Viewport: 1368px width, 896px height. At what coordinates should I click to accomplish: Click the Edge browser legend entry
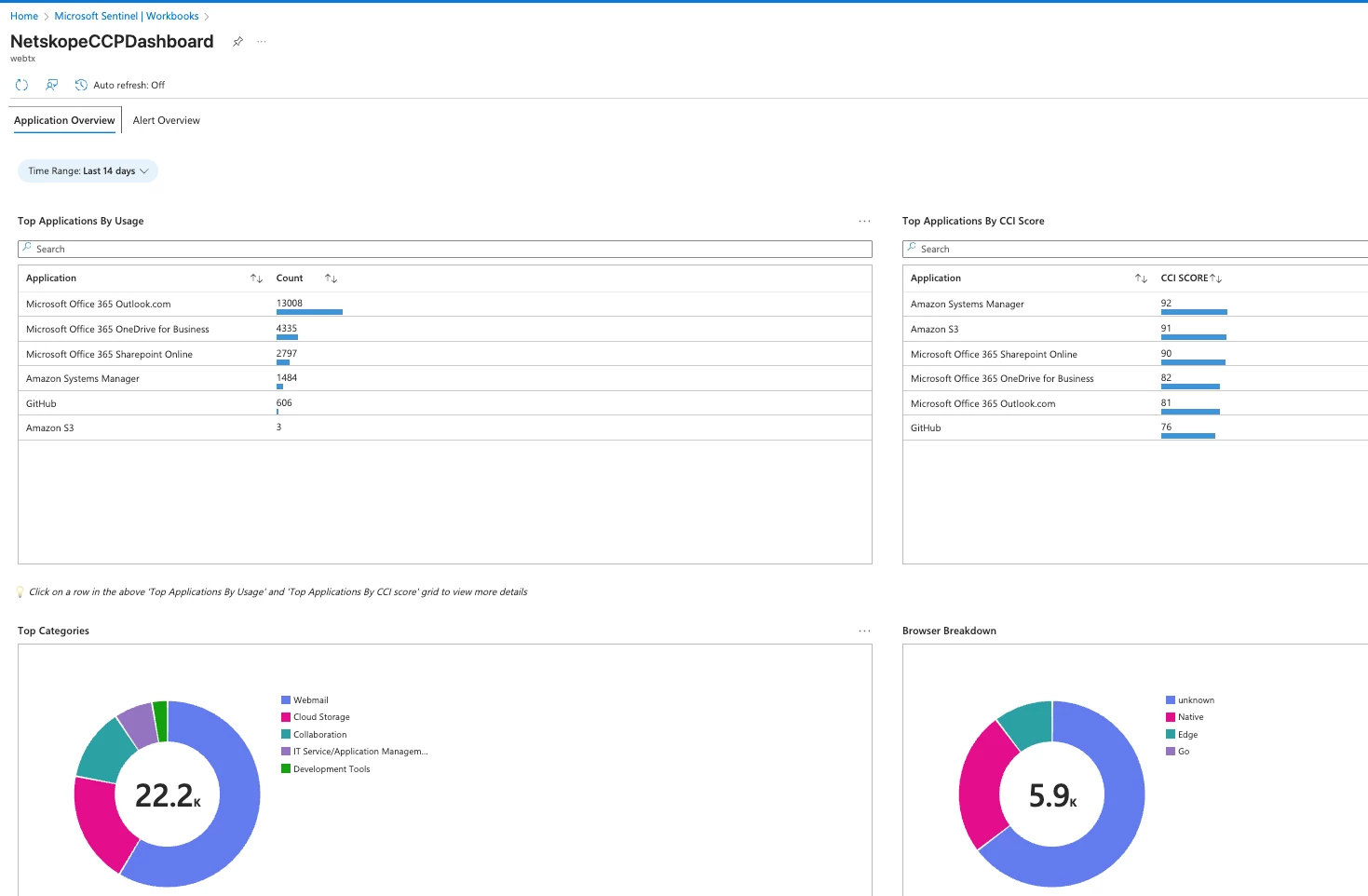click(x=1182, y=734)
